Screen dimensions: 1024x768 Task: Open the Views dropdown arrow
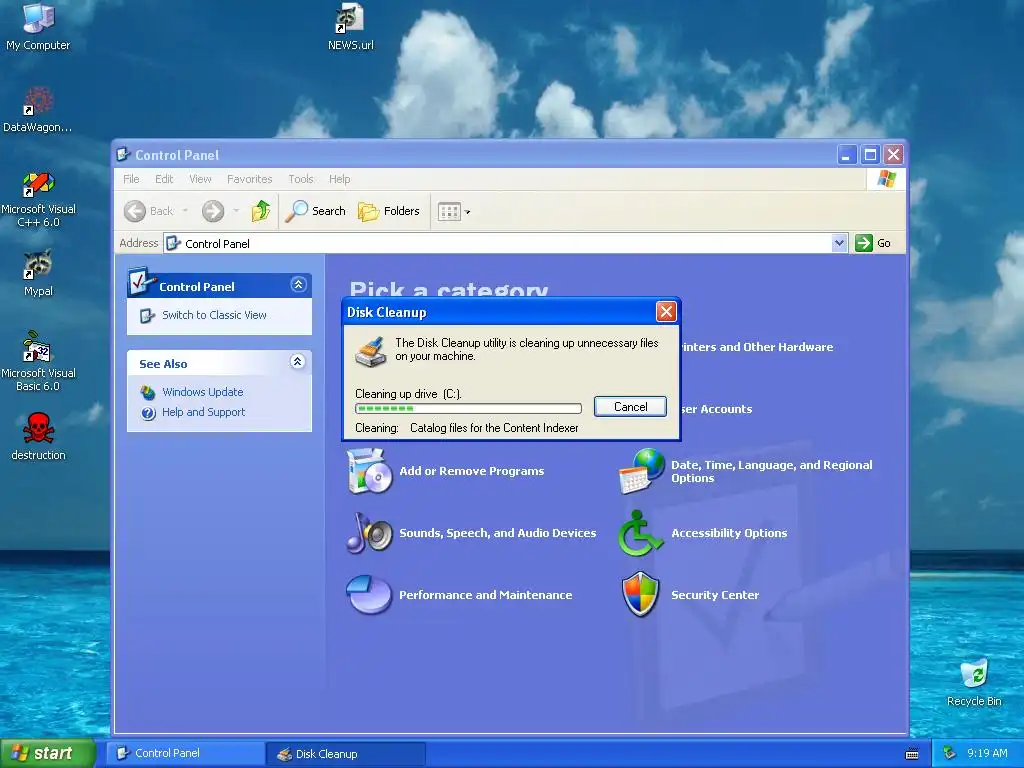(468, 212)
